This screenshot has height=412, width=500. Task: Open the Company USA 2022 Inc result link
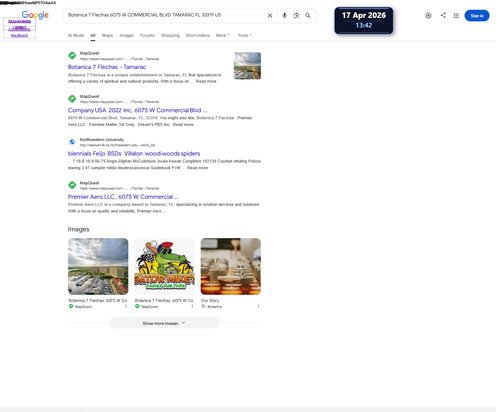138,110
